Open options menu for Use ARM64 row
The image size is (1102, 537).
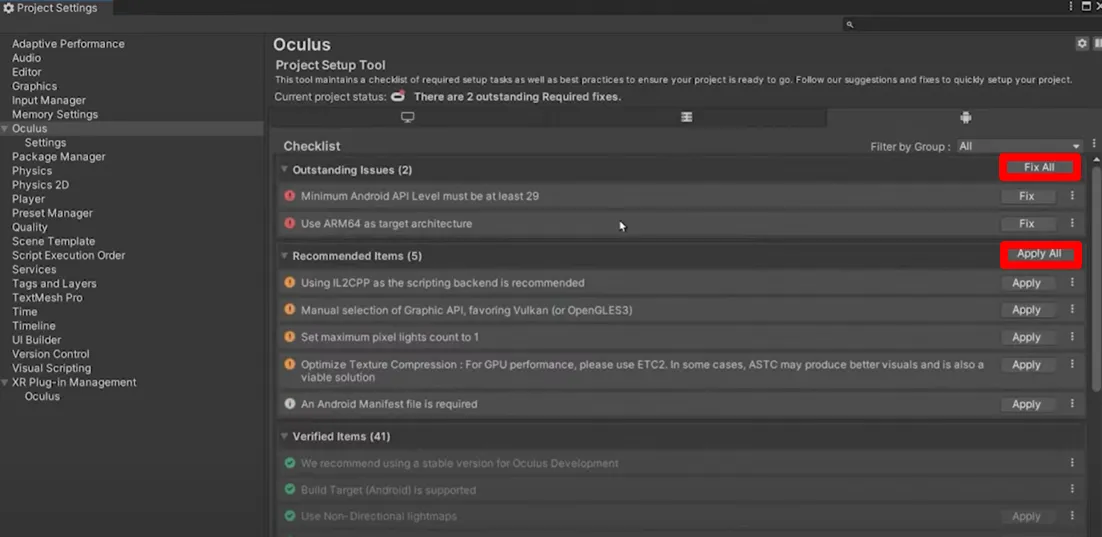pos(1072,223)
